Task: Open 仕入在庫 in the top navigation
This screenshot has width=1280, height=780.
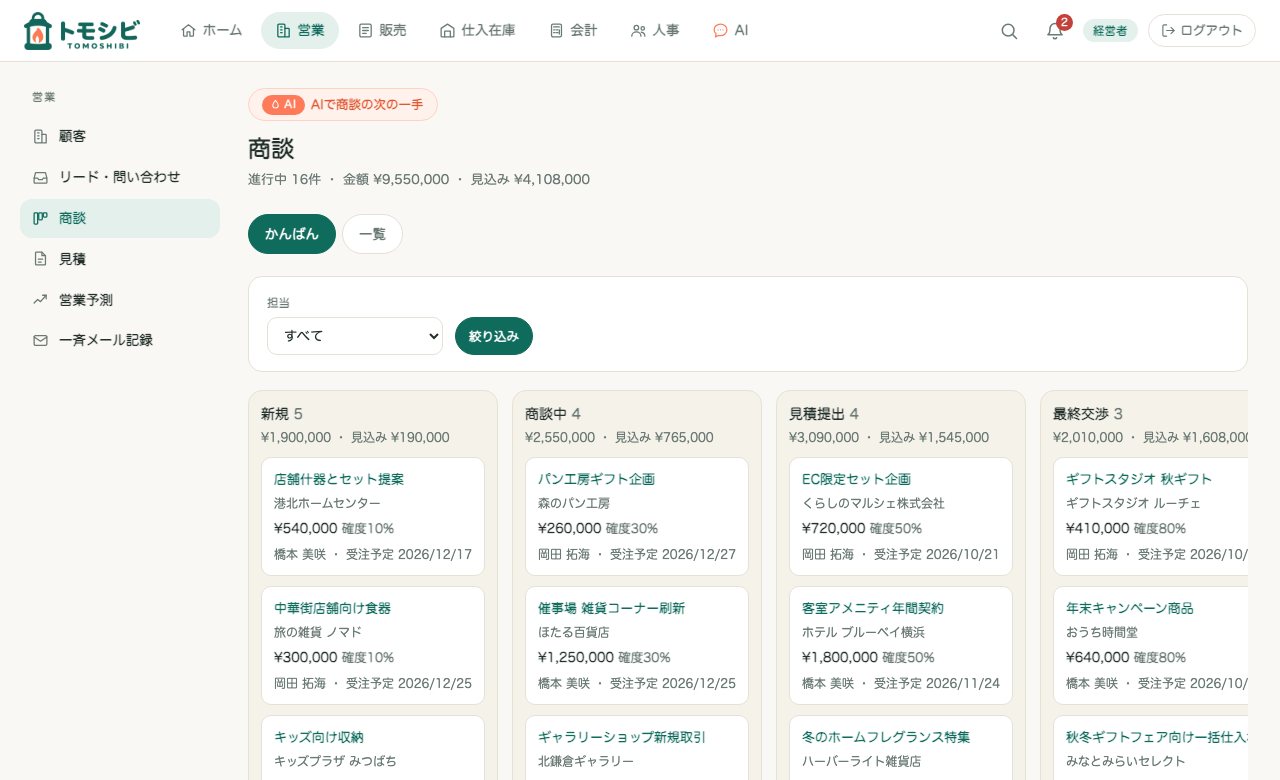Action: click(478, 30)
